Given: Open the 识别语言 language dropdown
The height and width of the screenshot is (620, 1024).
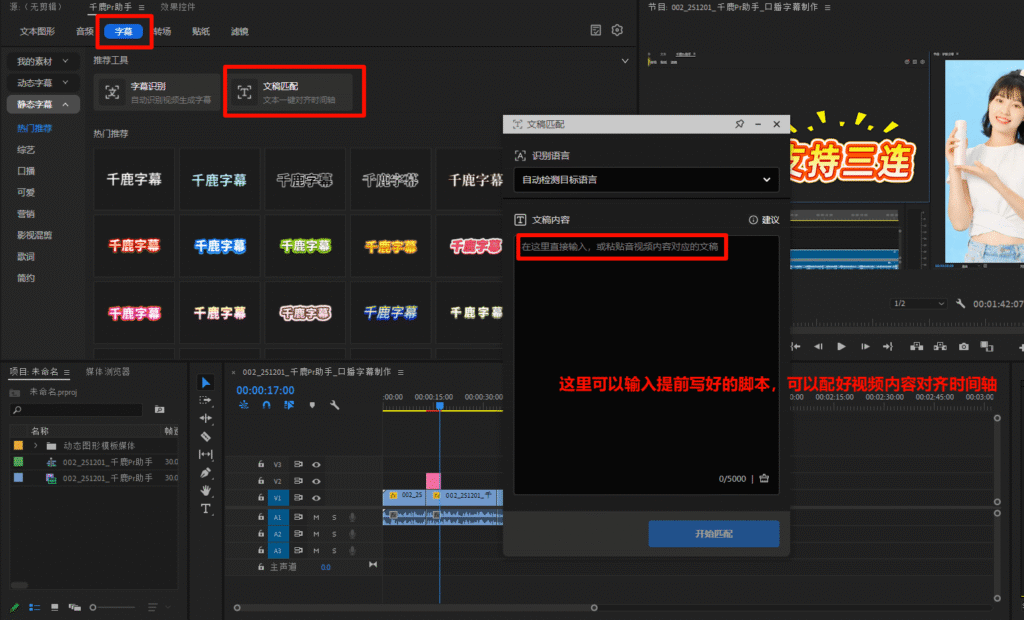Looking at the screenshot, I should point(646,180).
